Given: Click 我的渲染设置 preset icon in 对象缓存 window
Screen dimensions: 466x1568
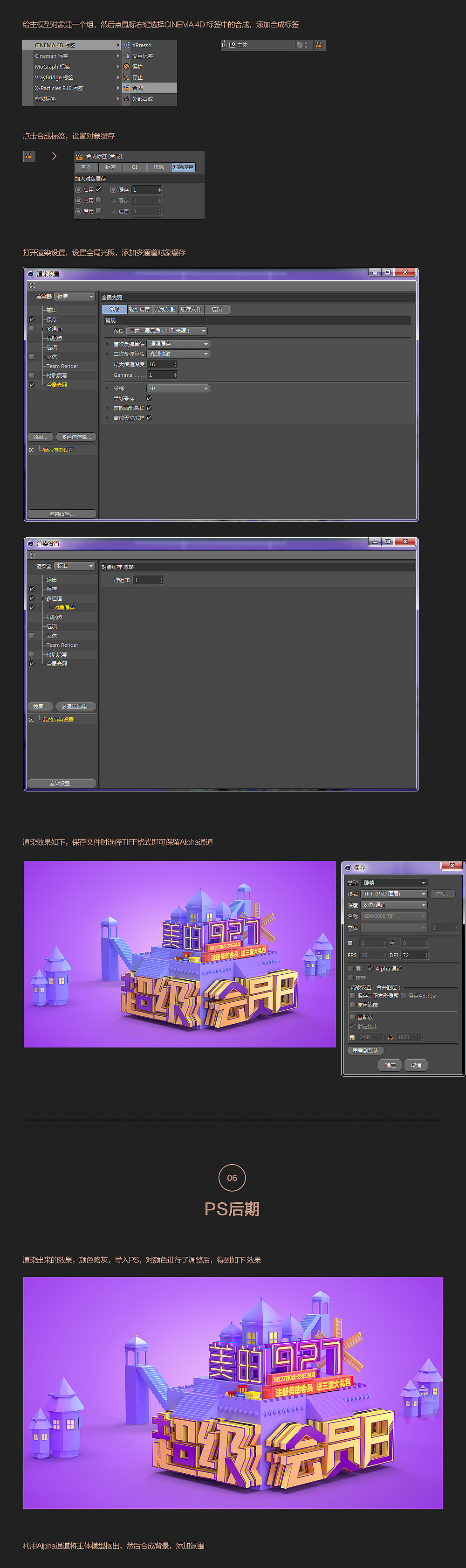Looking at the screenshot, I should [x=32, y=720].
